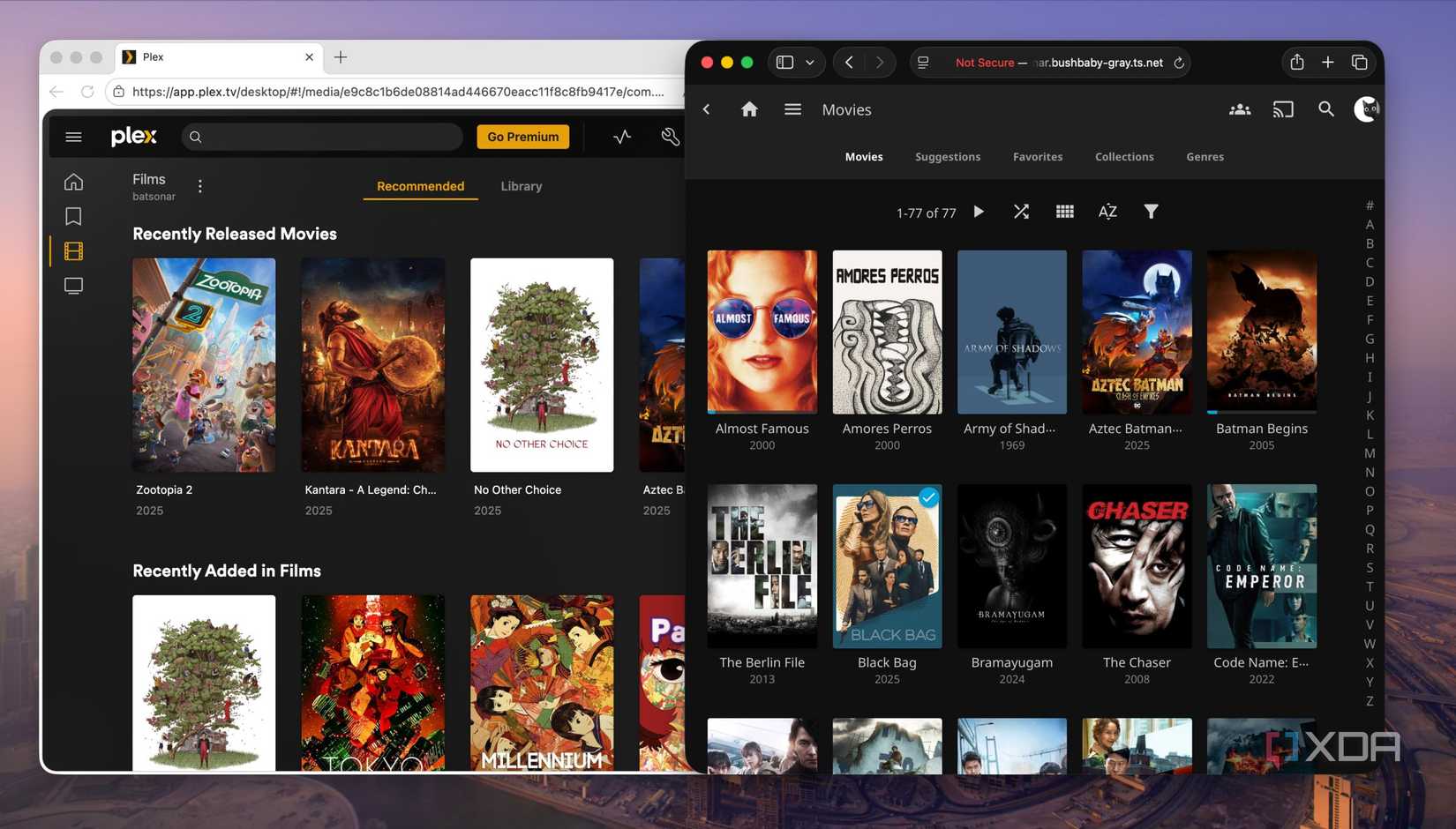Toggle the Black Bag watched checkmark

click(928, 497)
